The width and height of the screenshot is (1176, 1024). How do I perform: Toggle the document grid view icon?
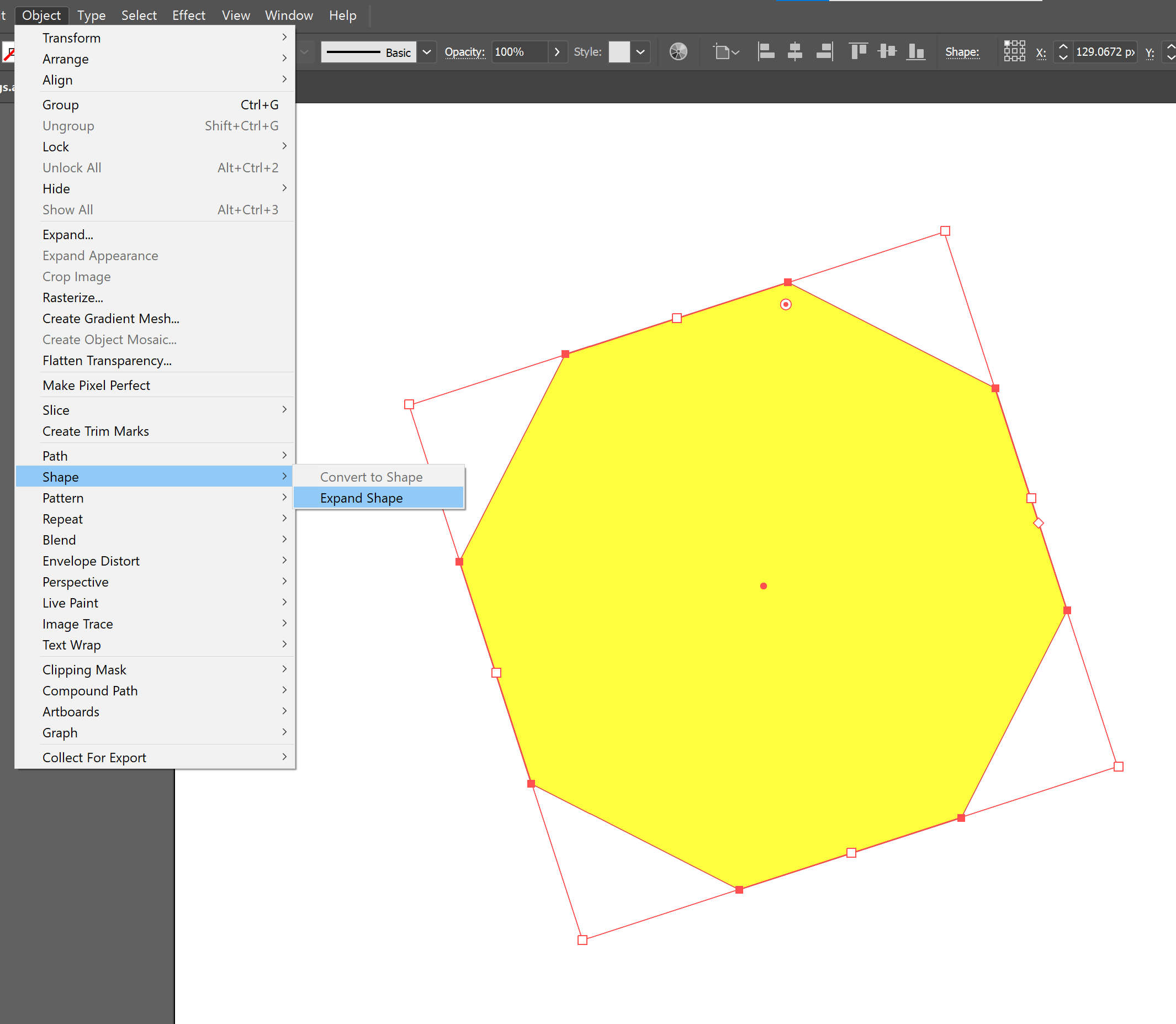(1015, 52)
